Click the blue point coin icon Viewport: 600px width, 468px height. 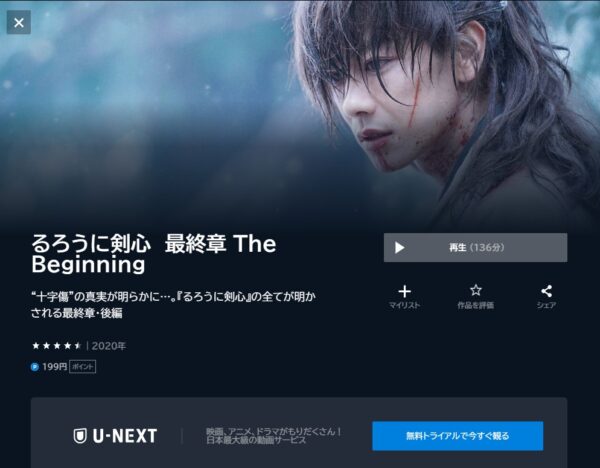(35, 367)
